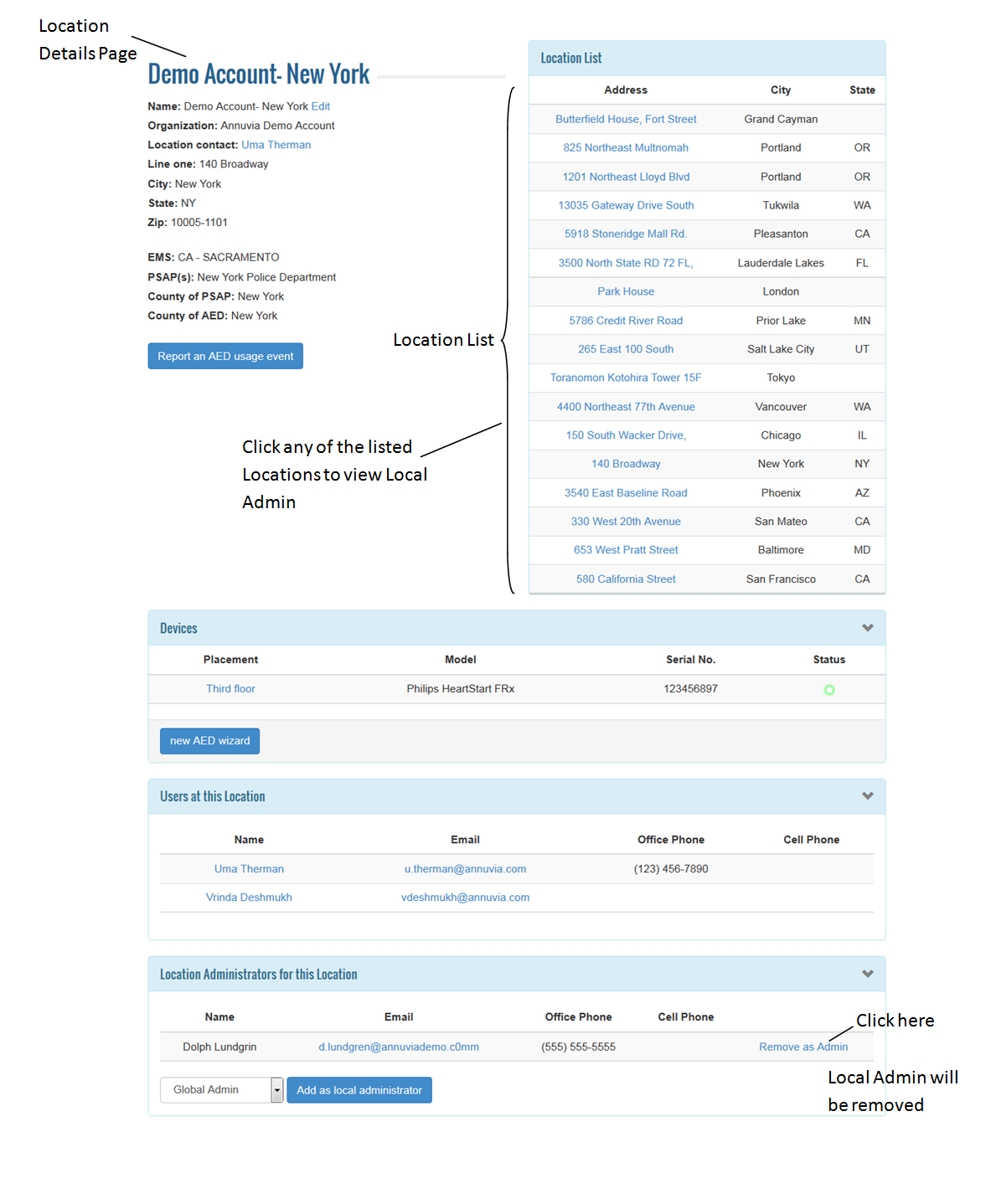Screen dimensions: 996x1204
Task: Click vdeshmukh@annuvia.com email link
Action: pos(465,898)
